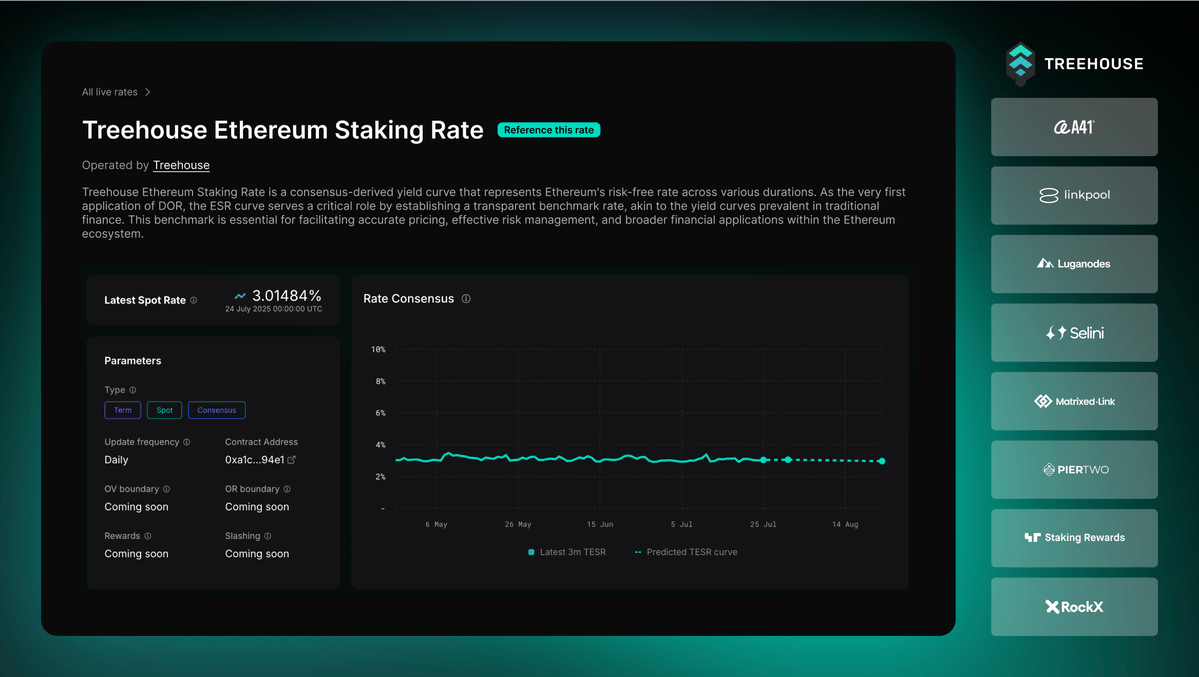1199x677 pixels.
Task: Select the A41 operator card
Action: pos(1074,127)
